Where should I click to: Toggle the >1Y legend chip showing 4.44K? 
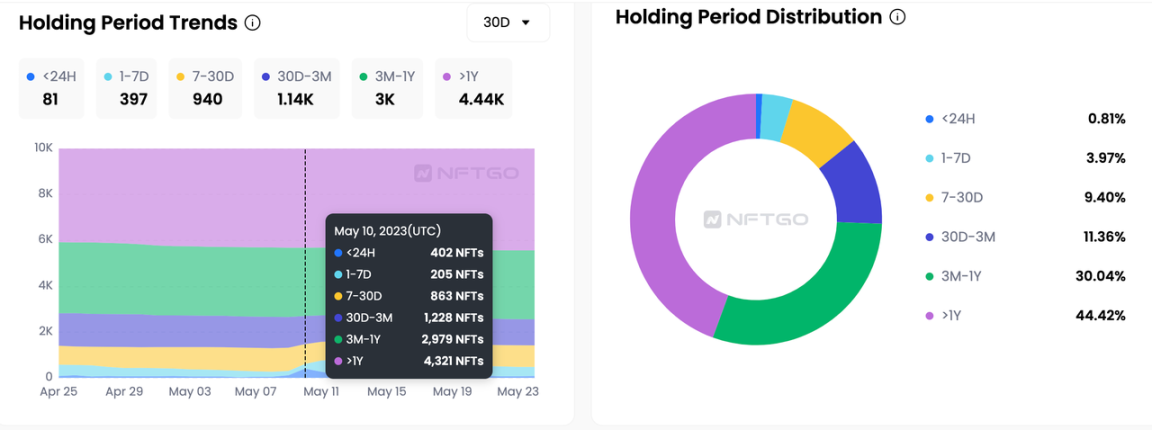[x=473, y=88]
